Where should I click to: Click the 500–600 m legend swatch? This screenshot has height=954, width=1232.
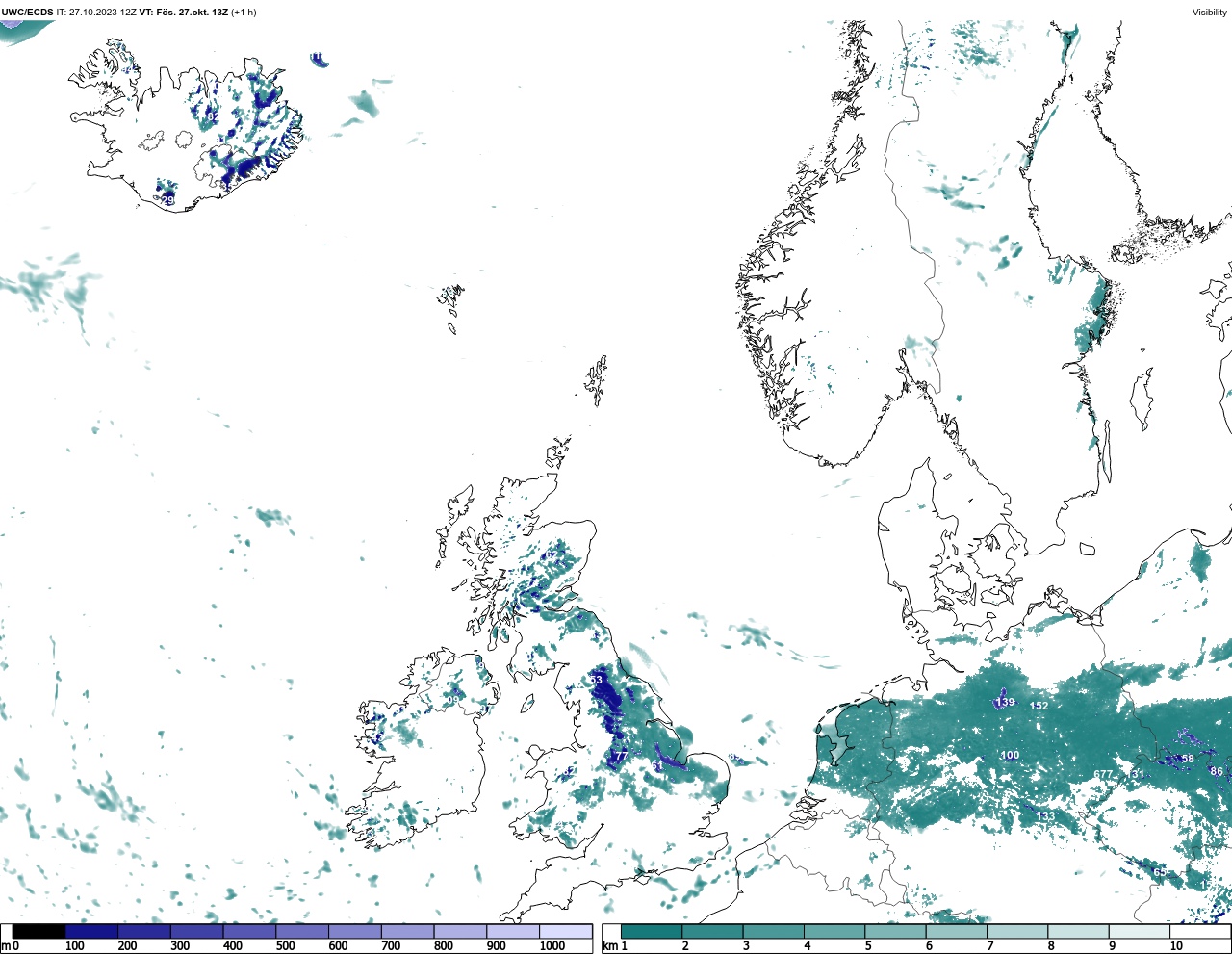pos(302,932)
